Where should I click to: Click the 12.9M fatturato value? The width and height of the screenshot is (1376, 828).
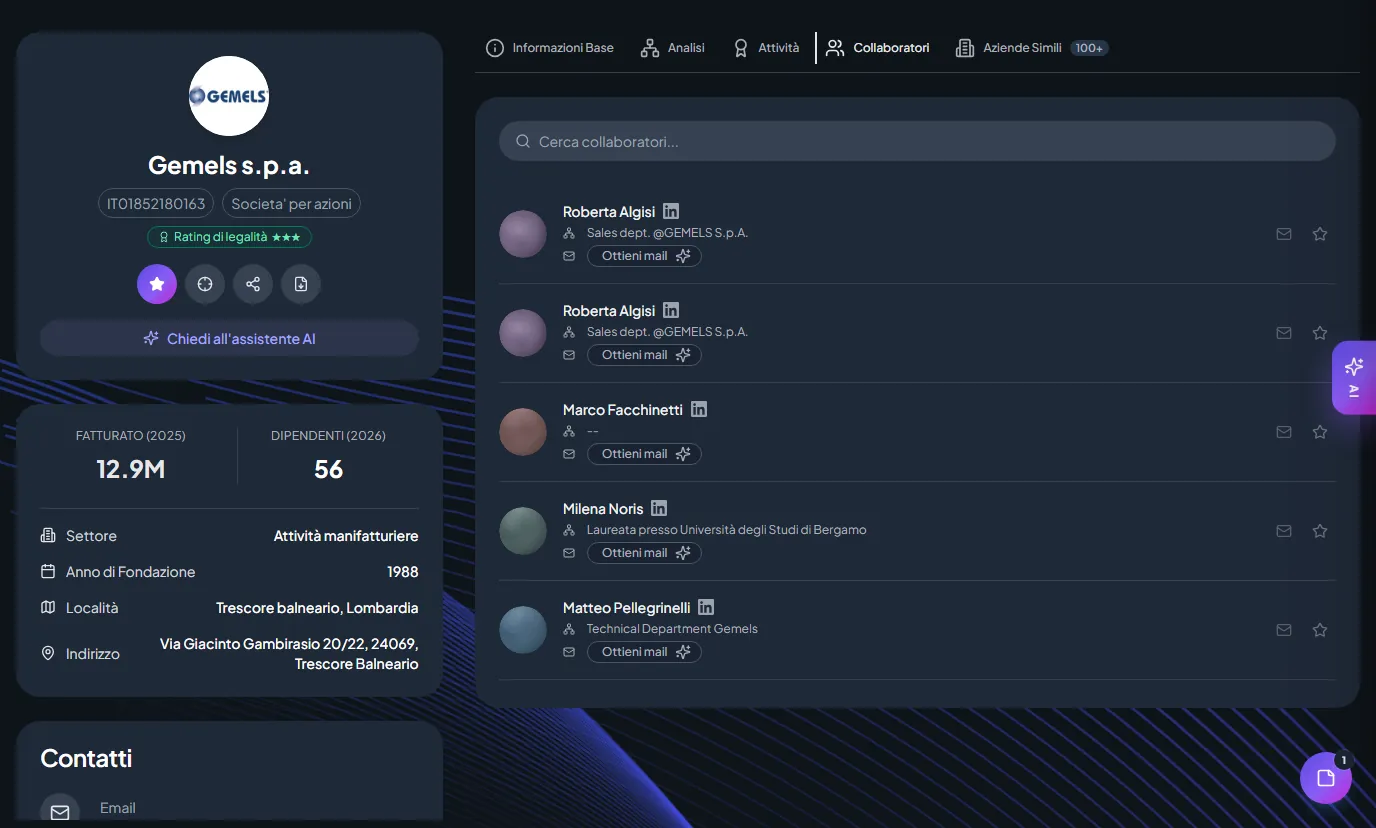click(x=131, y=469)
